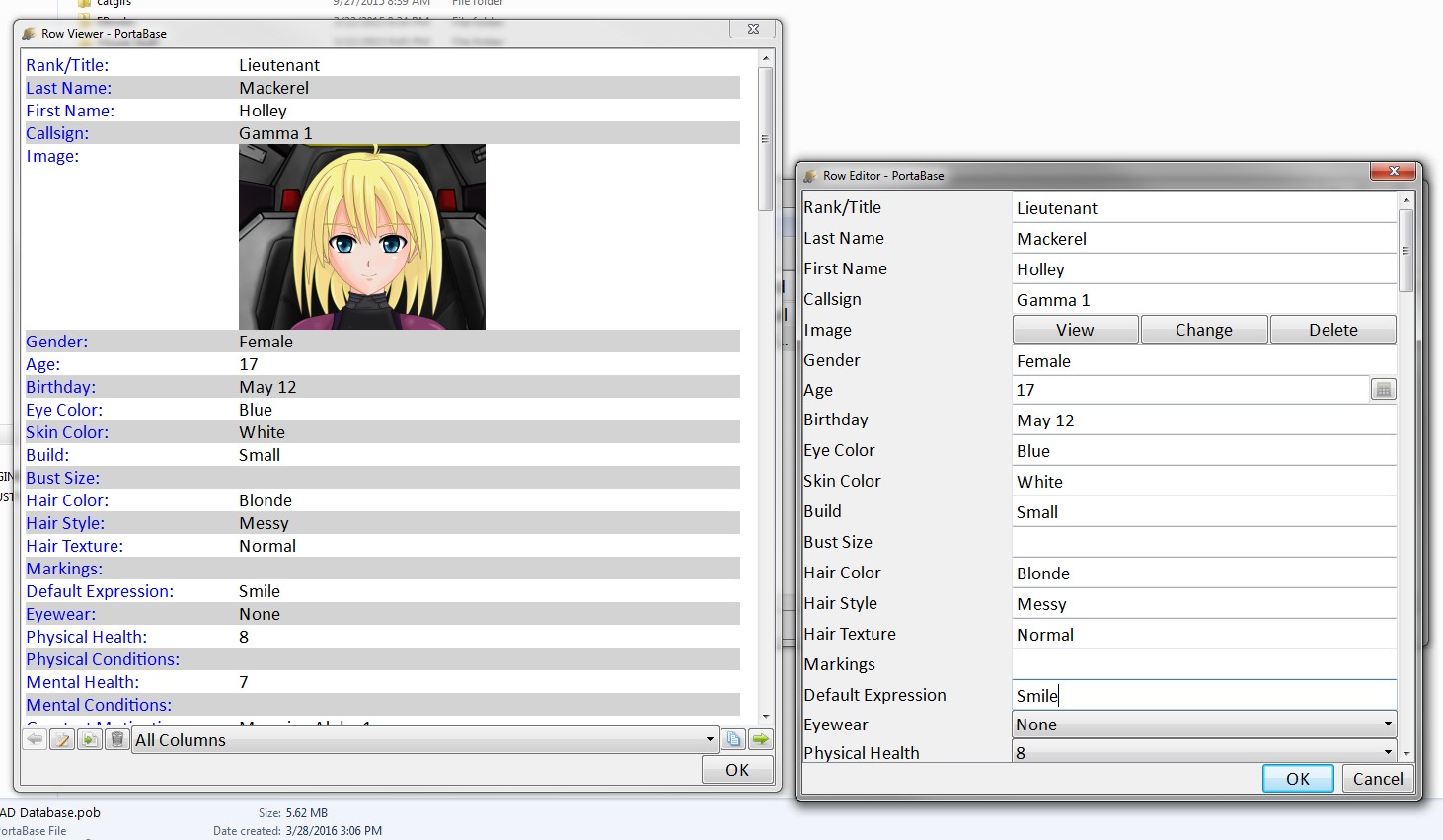The height and width of the screenshot is (840, 1443).
Task: Click Mental Health value '7' in Row Viewer
Action: coord(244,682)
